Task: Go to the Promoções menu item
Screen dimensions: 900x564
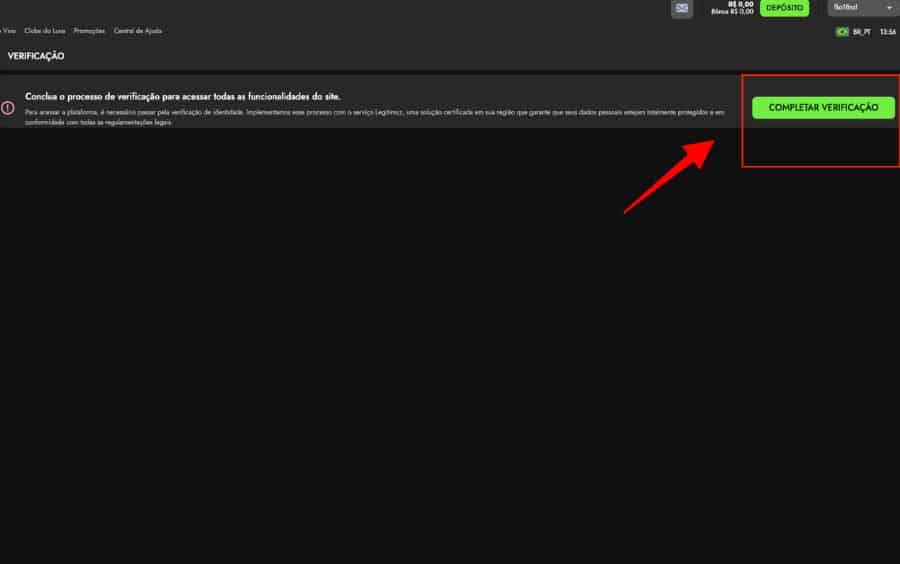Action: point(89,31)
